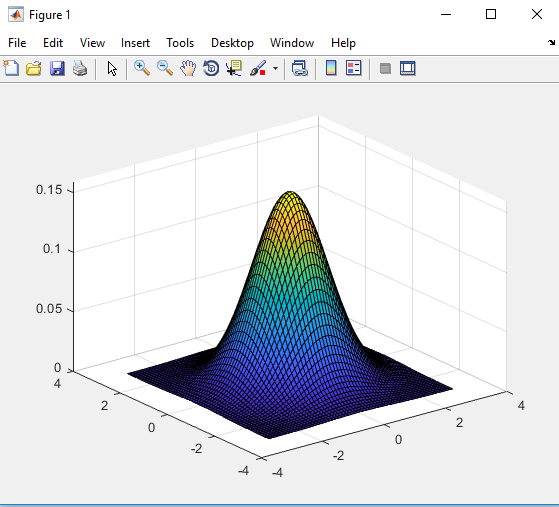Save the figure with the floppy disk icon
This screenshot has width=559, height=507.
coord(57,68)
